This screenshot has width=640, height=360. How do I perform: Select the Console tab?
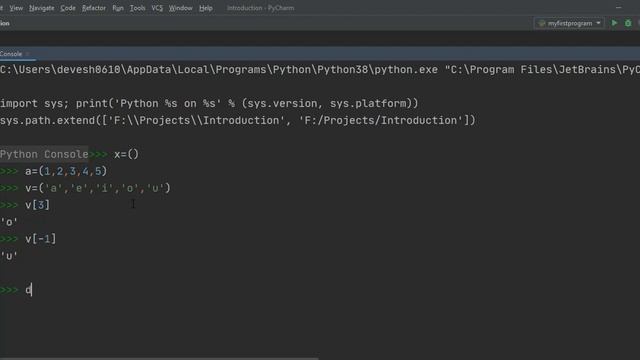coord(11,54)
